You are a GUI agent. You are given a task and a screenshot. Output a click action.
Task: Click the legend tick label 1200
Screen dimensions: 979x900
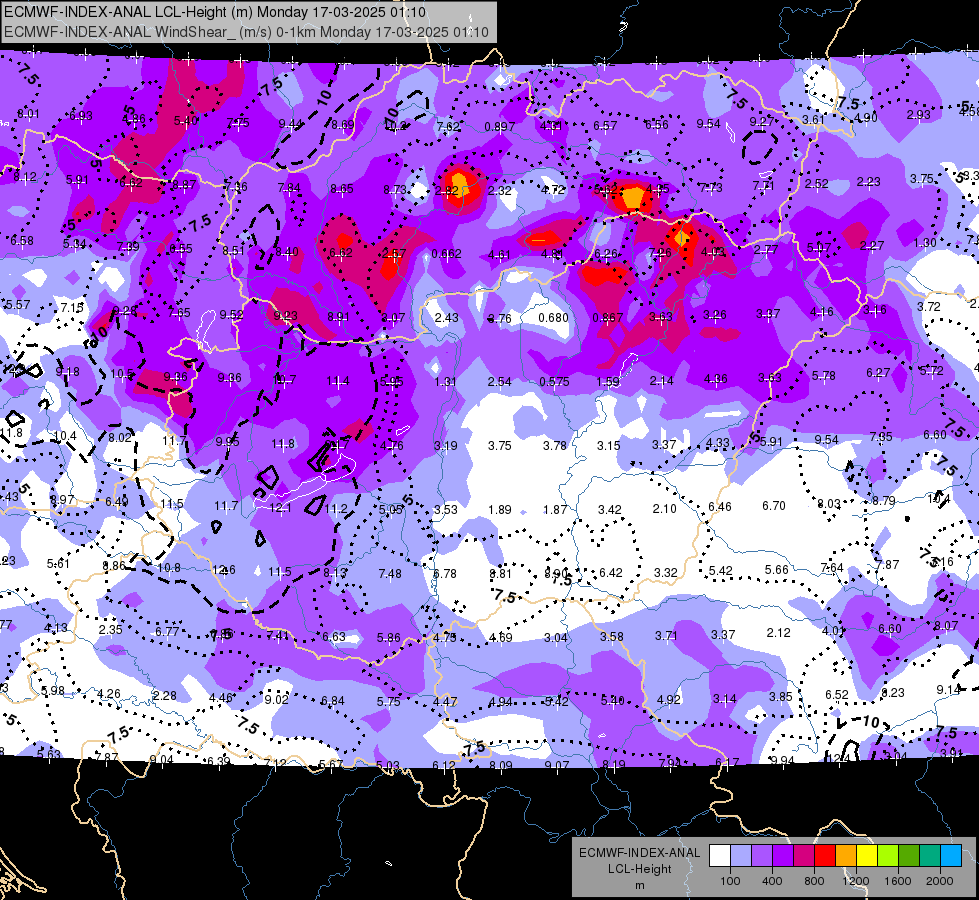tap(856, 881)
